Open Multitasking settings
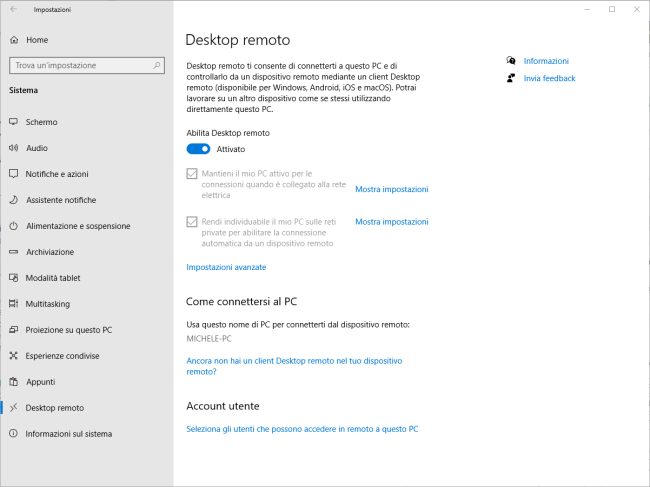 [87, 304]
